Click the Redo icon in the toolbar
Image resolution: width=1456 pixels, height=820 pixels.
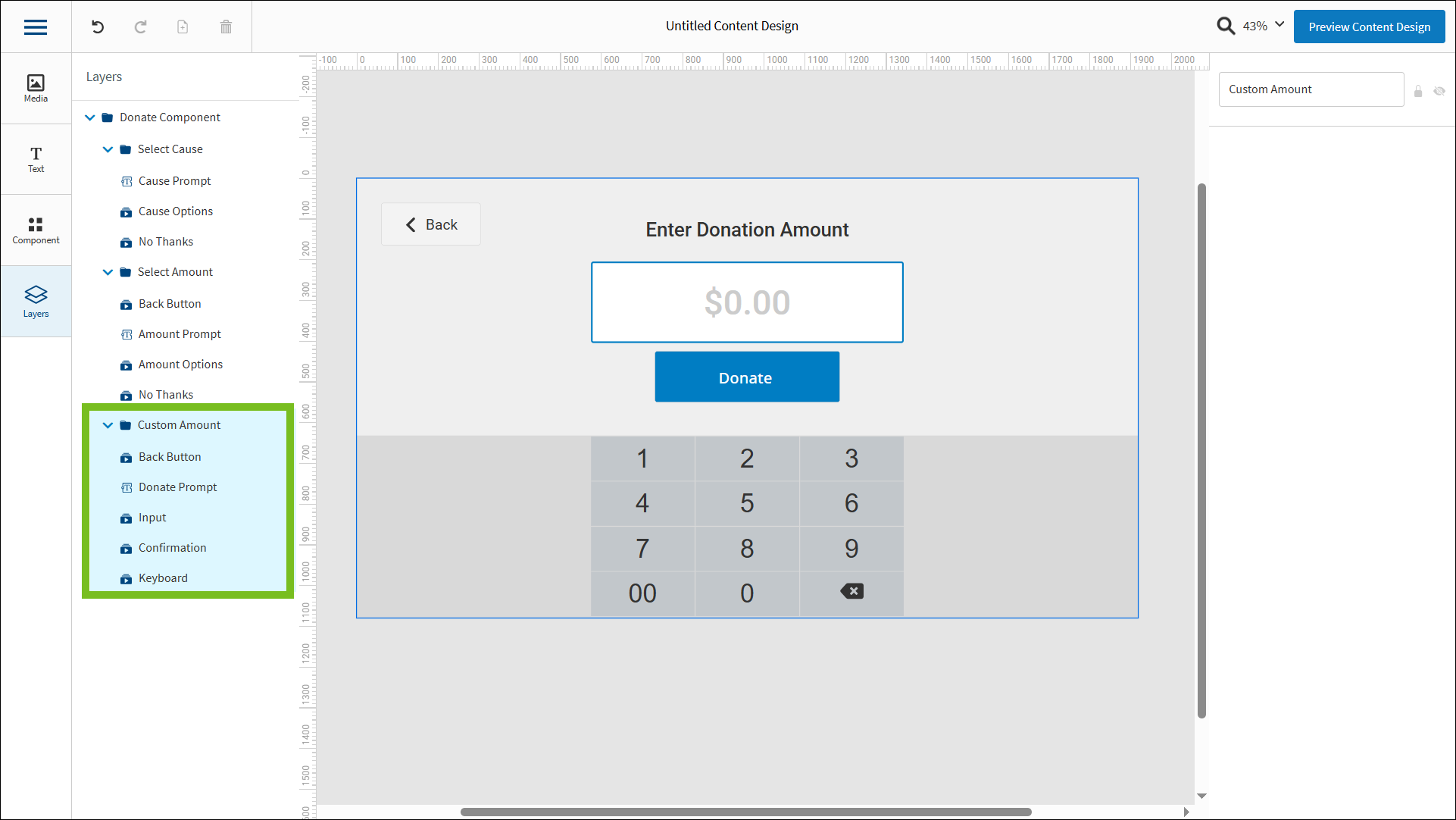coord(140,27)
